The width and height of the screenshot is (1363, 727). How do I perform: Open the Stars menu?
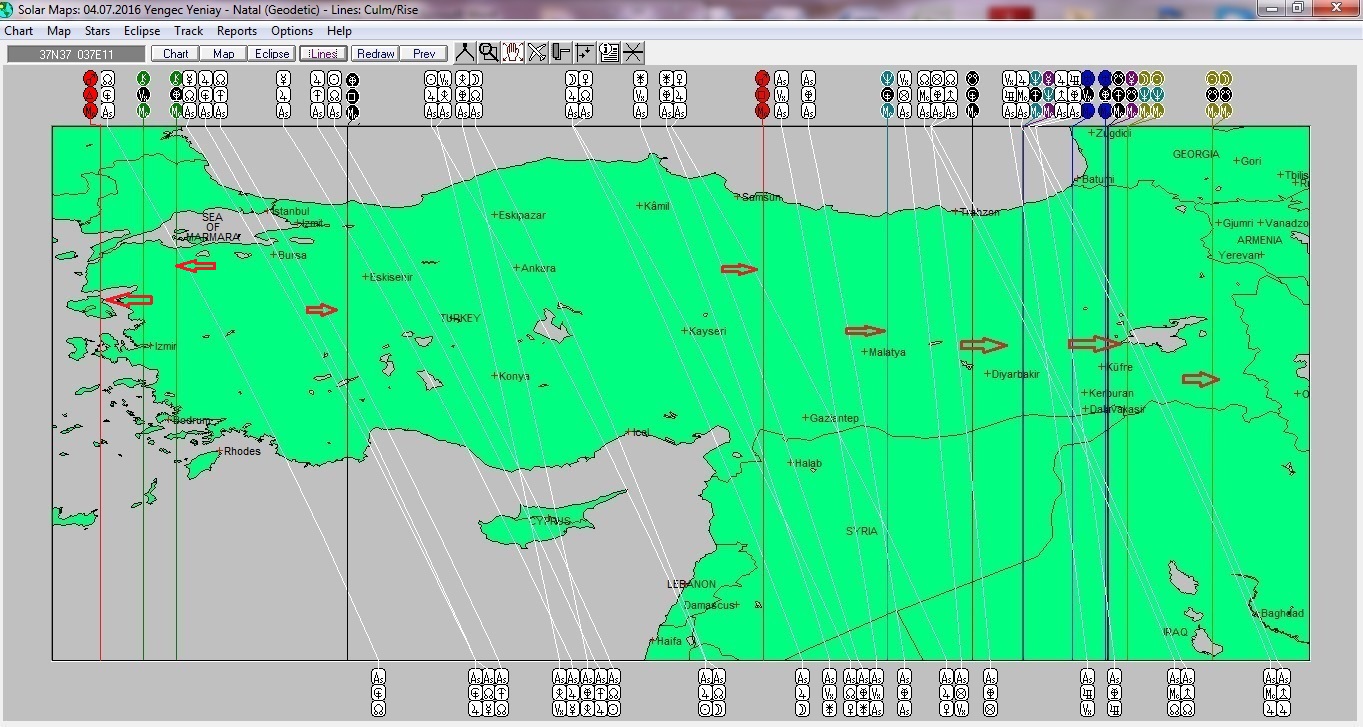[97, 31]
